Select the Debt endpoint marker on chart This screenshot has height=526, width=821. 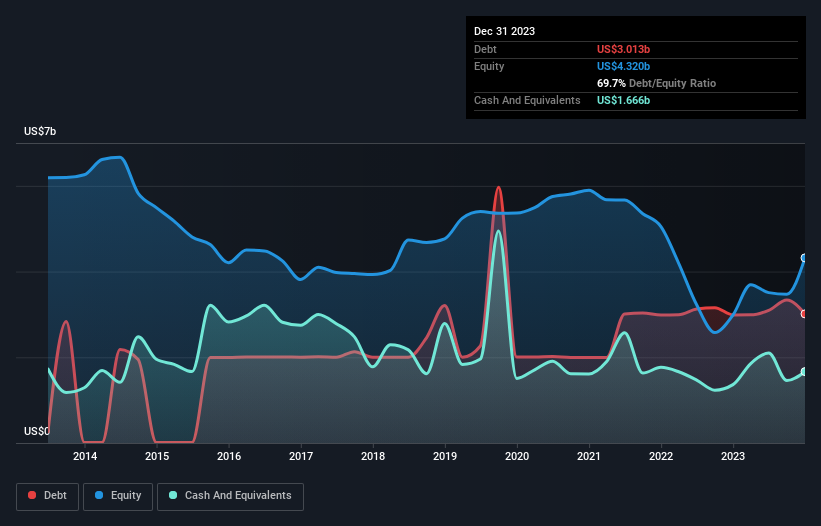(804, 314)
